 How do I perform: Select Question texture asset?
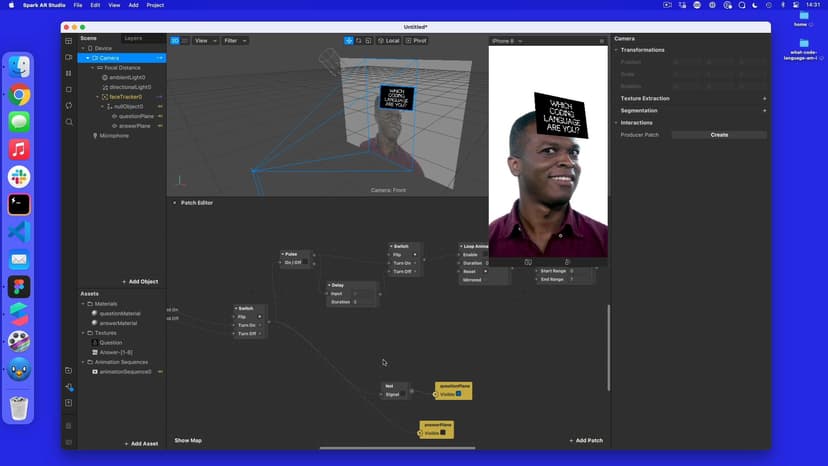tap(110, 343)
